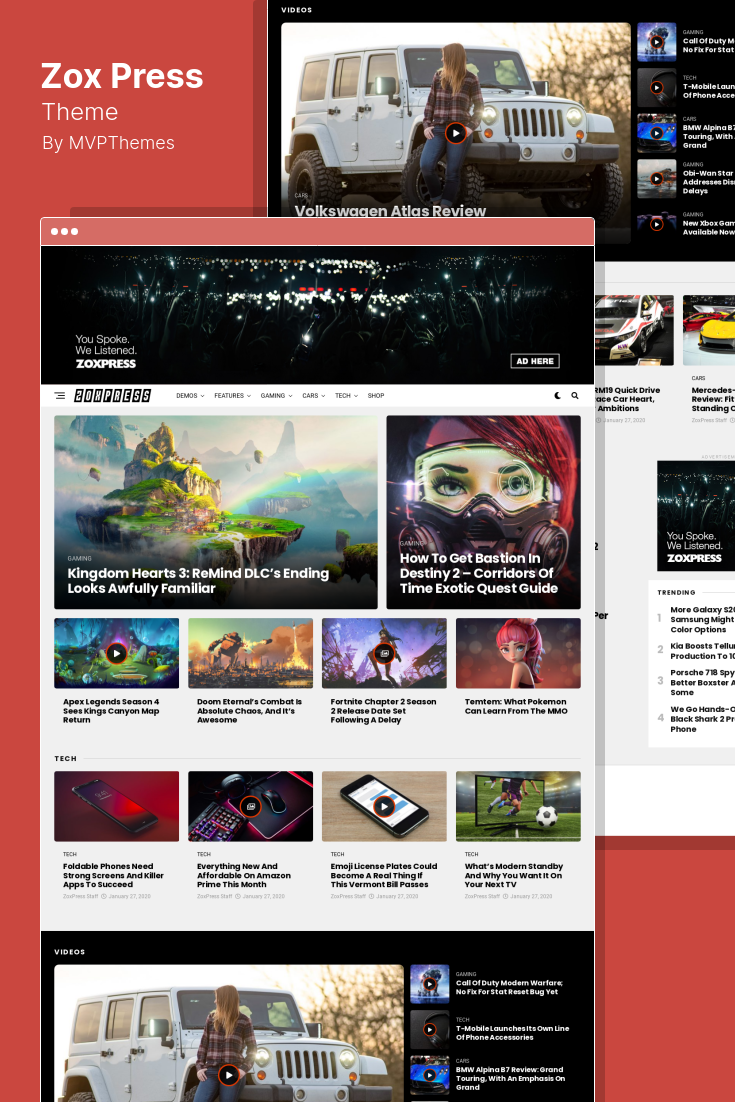Click TECH section heading

[65, 758]
